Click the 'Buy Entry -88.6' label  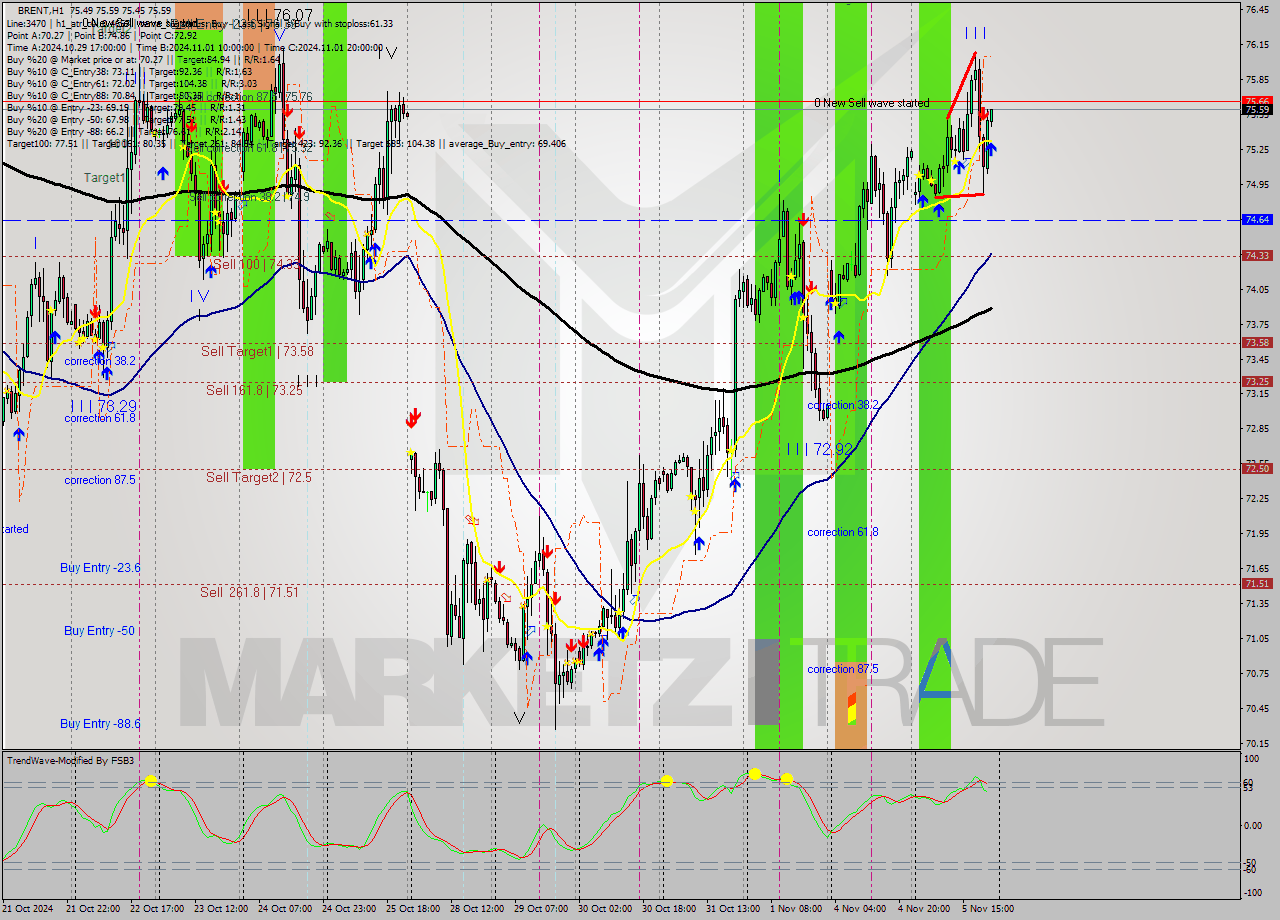(100, 723)
